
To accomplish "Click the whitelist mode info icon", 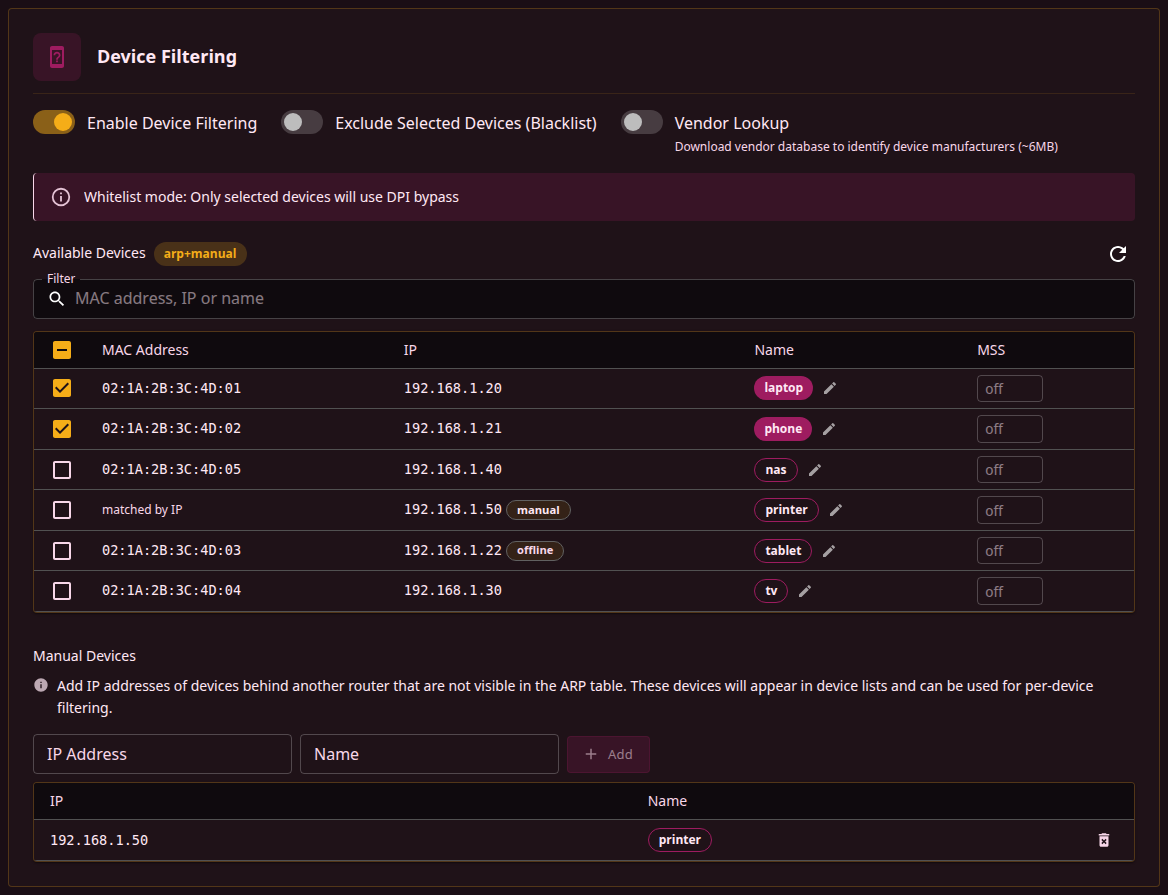I will pos(61,197).
